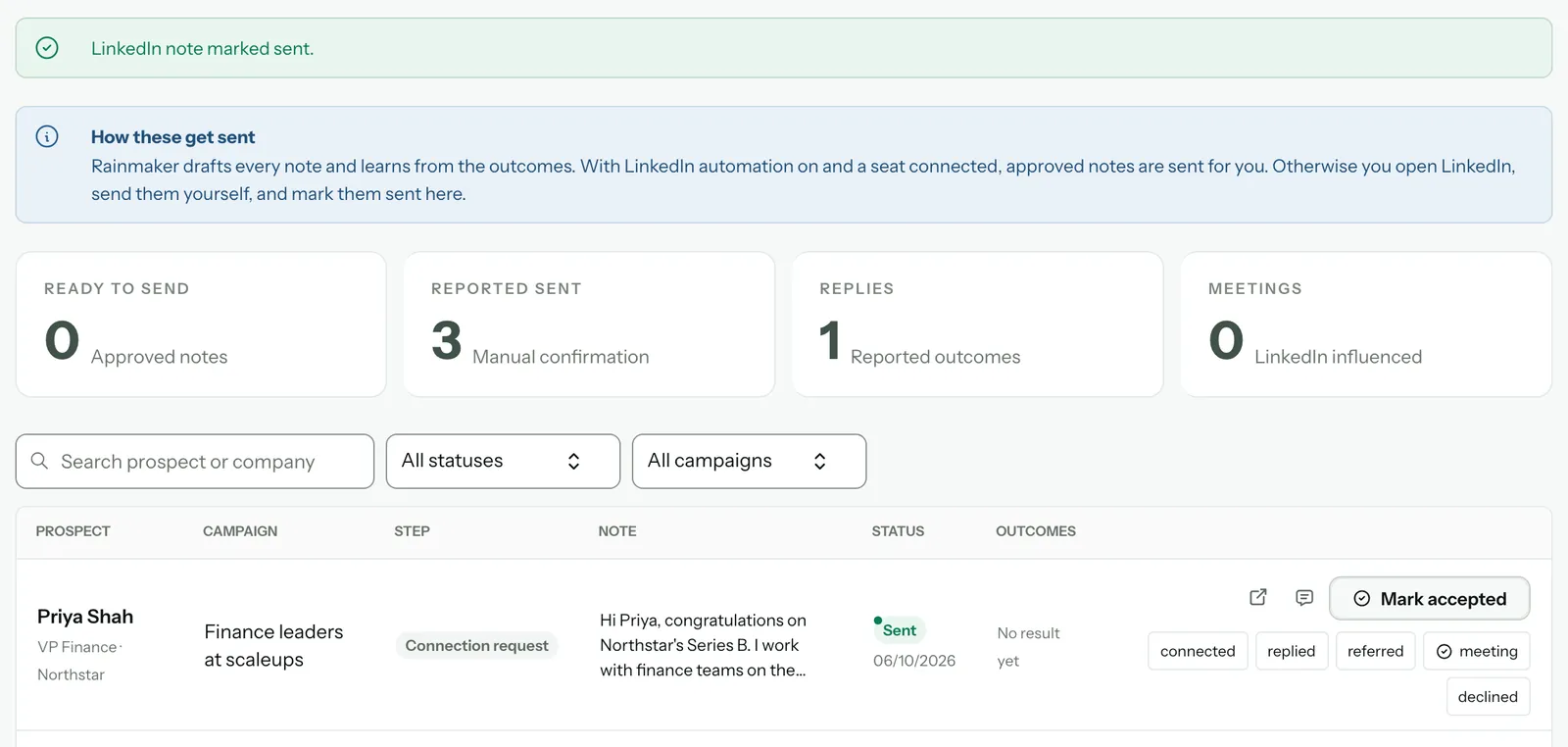Click the NOTE column header
Viewport: 1568px width, 747px height.
tap(617, 531)
